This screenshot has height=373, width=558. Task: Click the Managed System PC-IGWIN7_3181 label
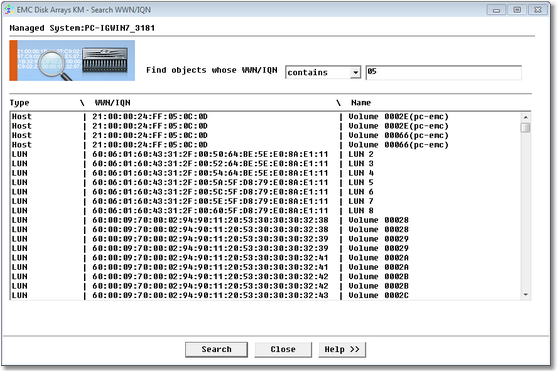click(x=82, y=28)
